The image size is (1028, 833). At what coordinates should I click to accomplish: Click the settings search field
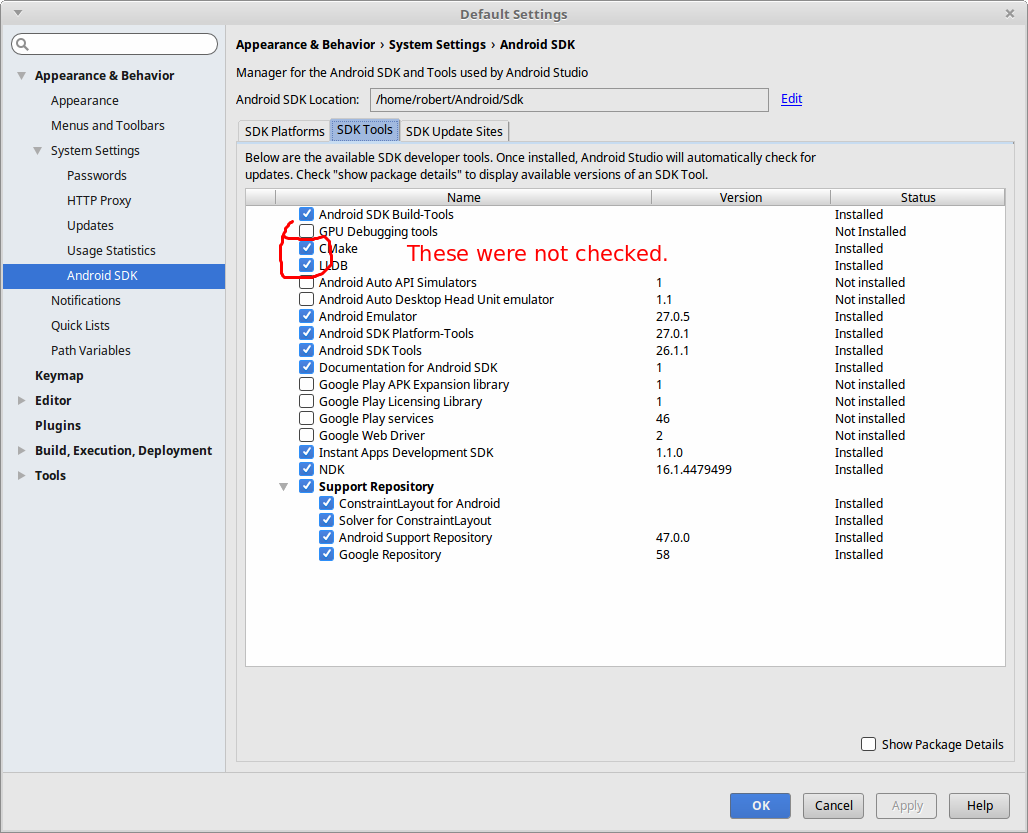(x=114, y=43)
